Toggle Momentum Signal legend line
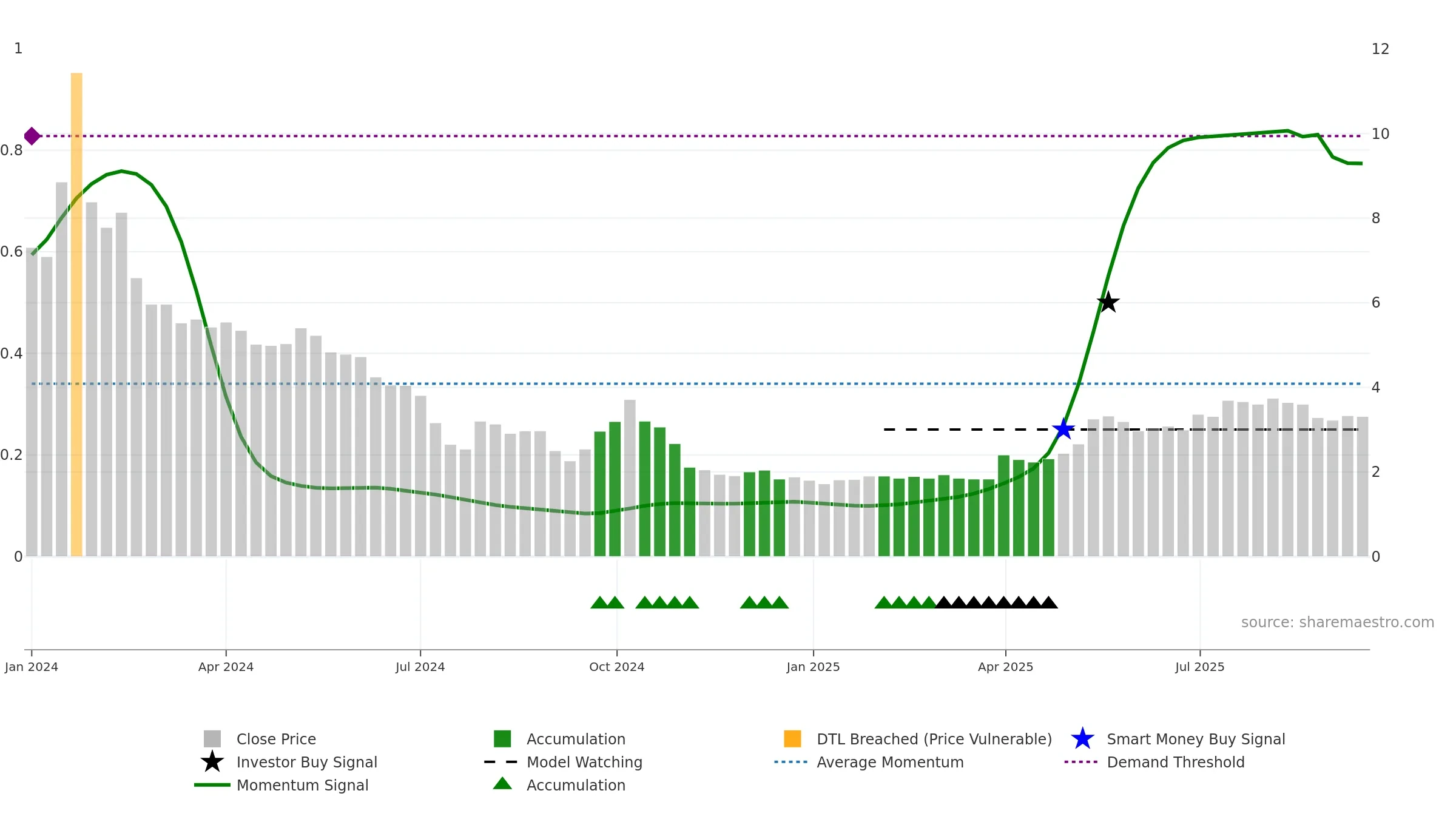 pyautogui.click(x=212, y=785)
